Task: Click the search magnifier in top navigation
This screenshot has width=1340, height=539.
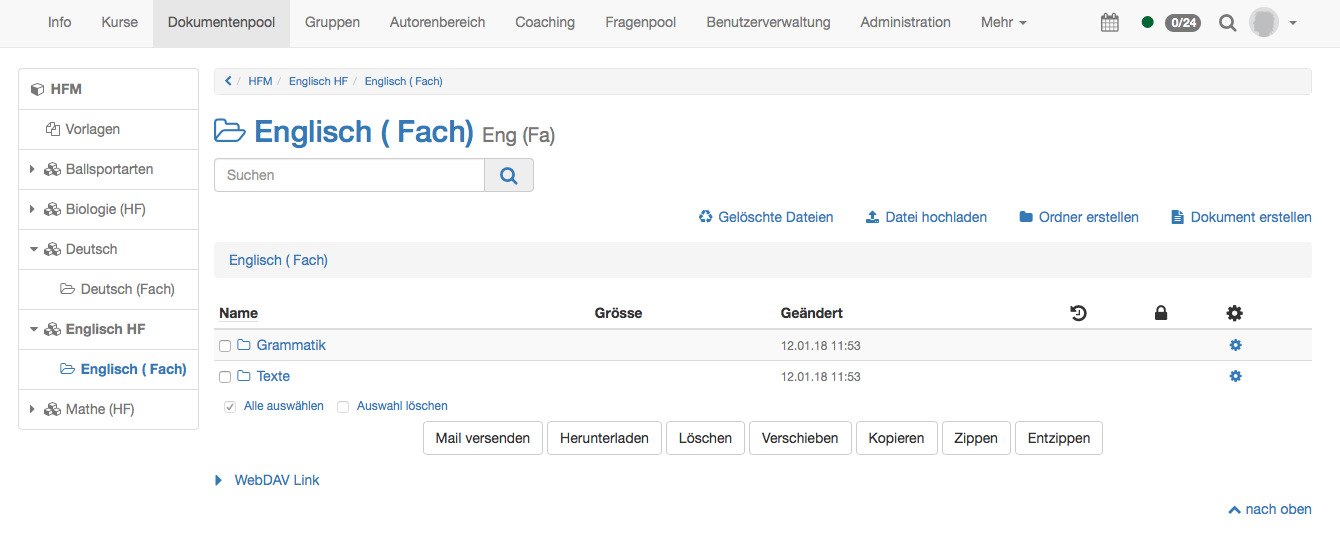Action: [x=1227, y=22]
